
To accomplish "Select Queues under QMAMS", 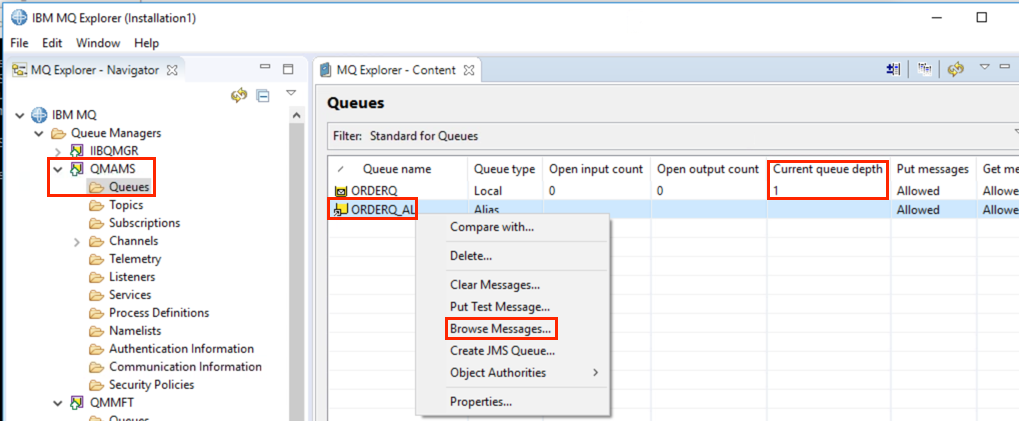I will pyautogui.click(x=129, y=187).
